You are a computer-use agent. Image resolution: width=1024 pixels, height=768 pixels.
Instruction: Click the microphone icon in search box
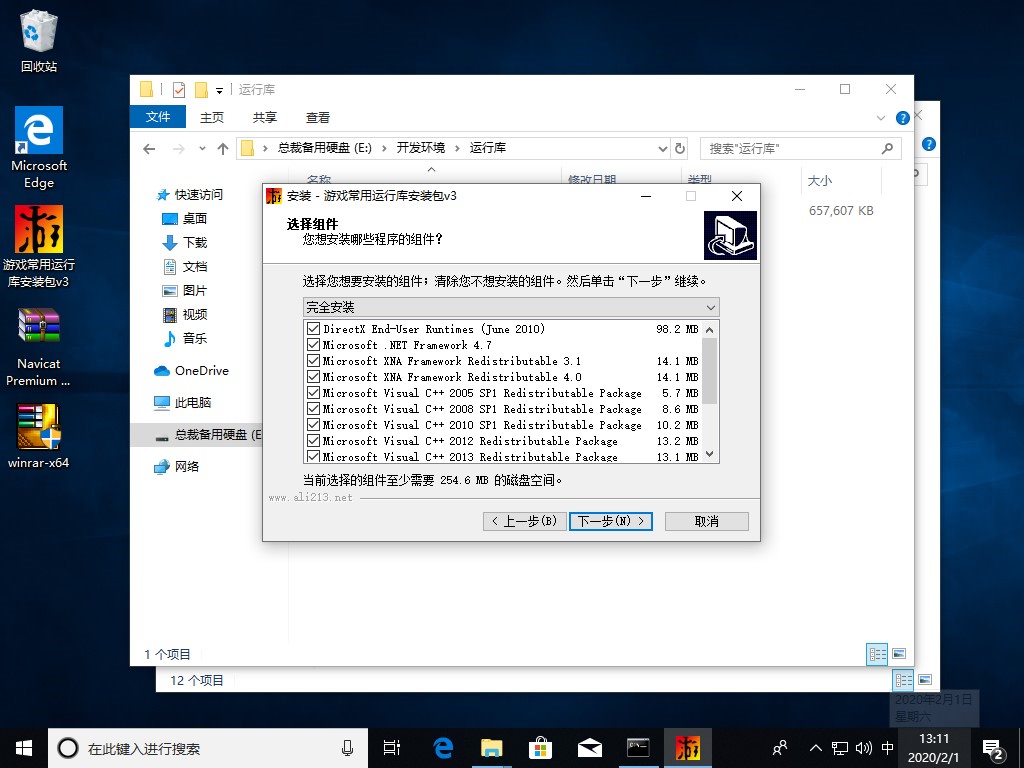click(347, 748)
